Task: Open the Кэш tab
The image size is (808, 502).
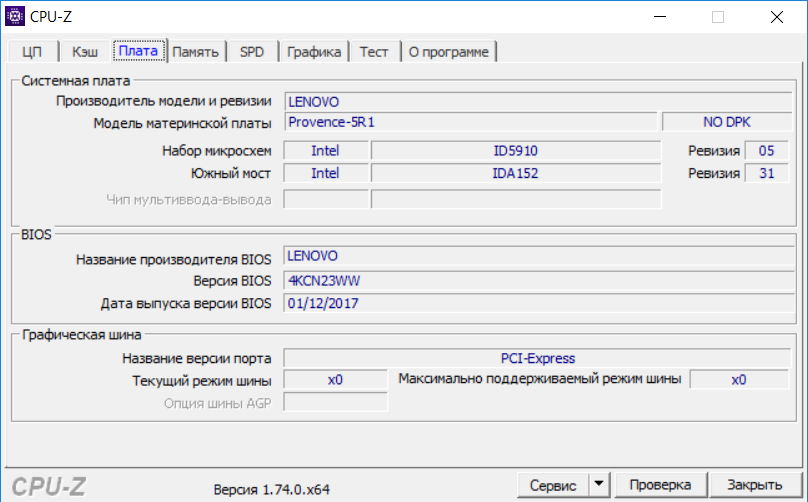Action: 85,52
